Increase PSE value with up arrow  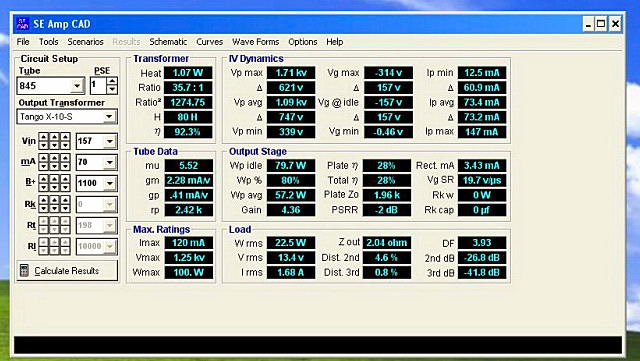112,82
